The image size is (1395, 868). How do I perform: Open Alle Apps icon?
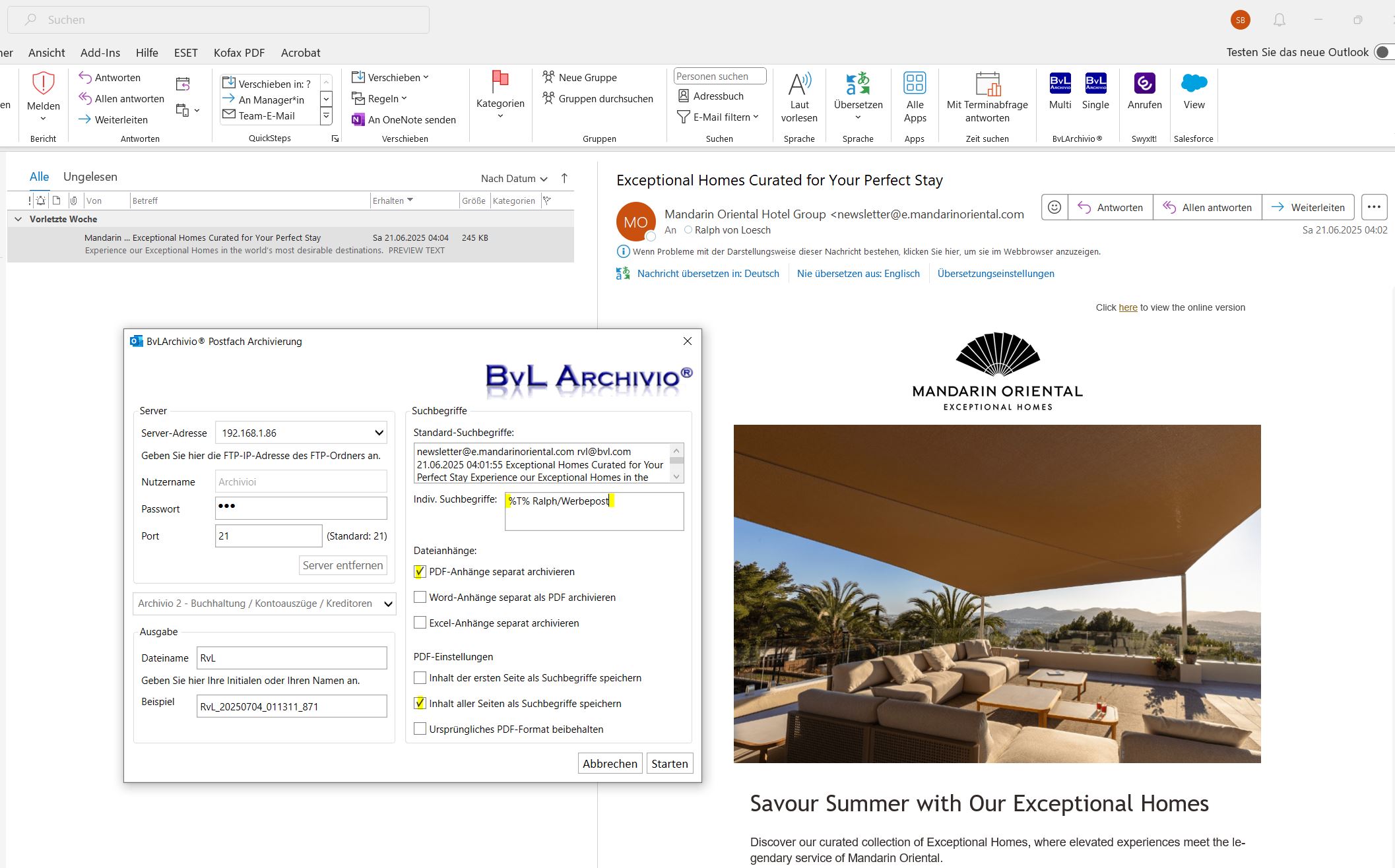point(915,84)
